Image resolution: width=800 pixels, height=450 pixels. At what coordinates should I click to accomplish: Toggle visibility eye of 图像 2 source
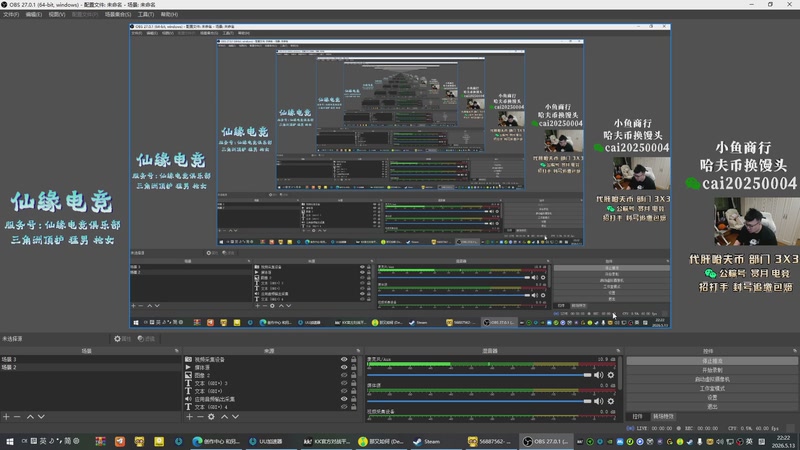(x=344, y=375)
